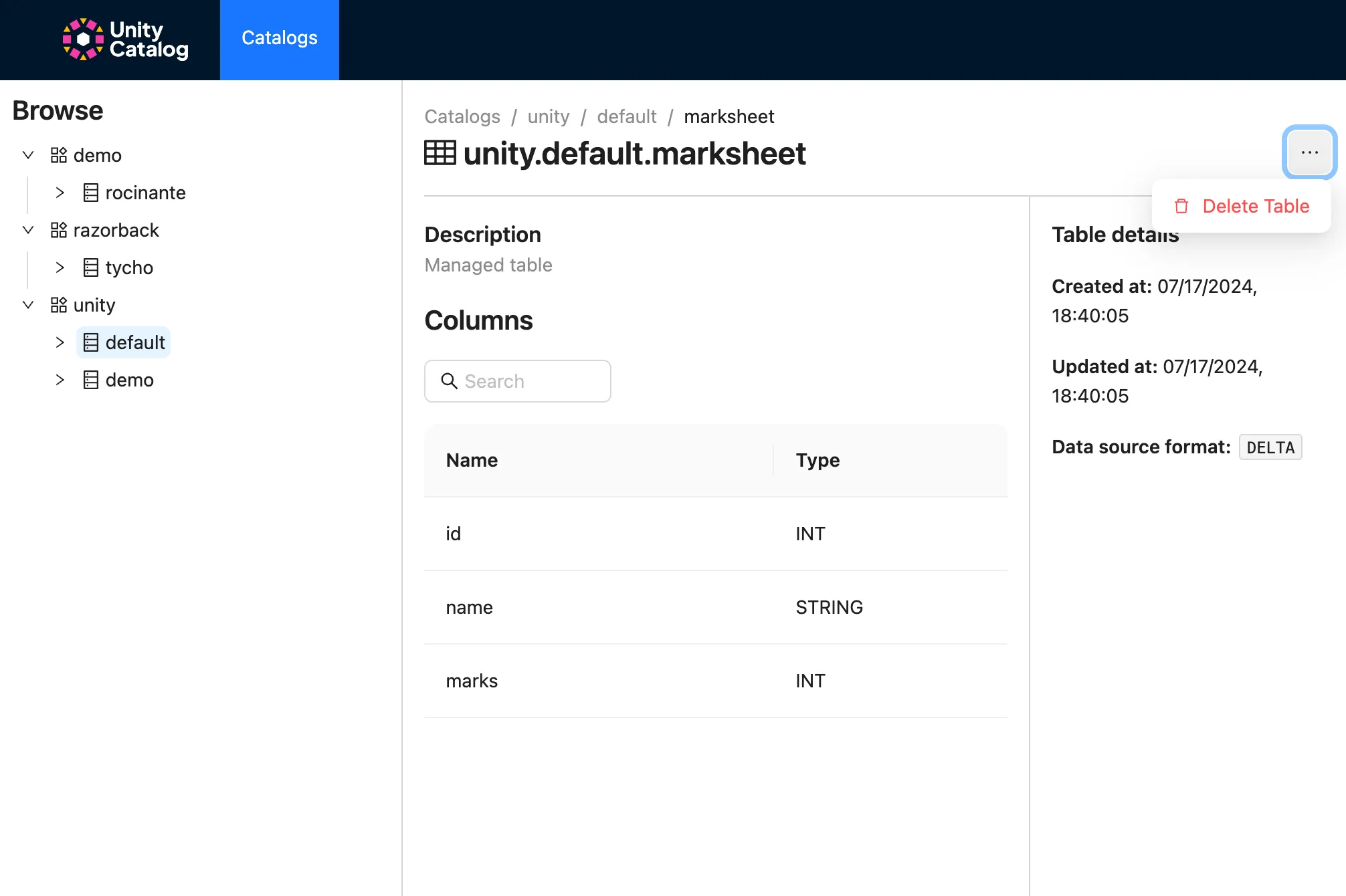Open the three-dot options menu
Image resolution: width=1346 pixels, height=896 pixels.
(1309, 152)
